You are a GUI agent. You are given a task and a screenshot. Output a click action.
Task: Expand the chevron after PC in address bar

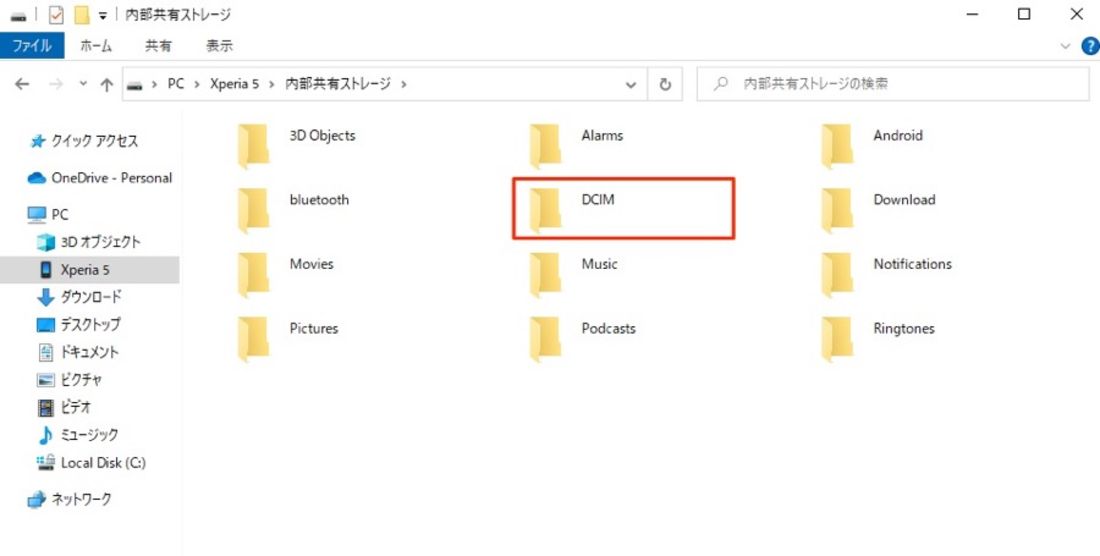[196, 84]
